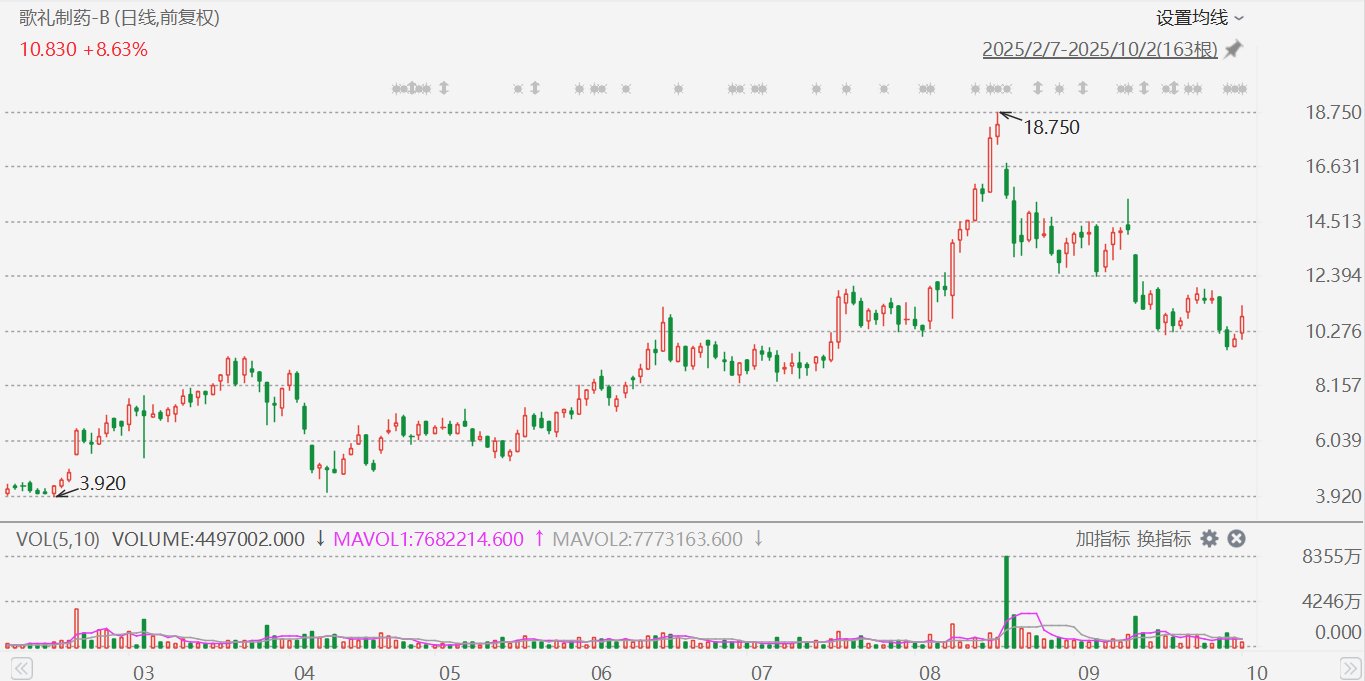
Task: Select the MAVOL1 moving average label
Action: [x=428, y=539]
